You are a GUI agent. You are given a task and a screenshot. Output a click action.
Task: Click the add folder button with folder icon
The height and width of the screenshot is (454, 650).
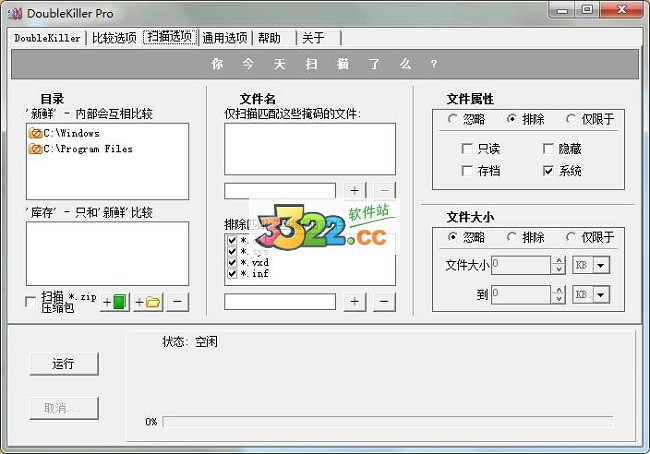148,302
